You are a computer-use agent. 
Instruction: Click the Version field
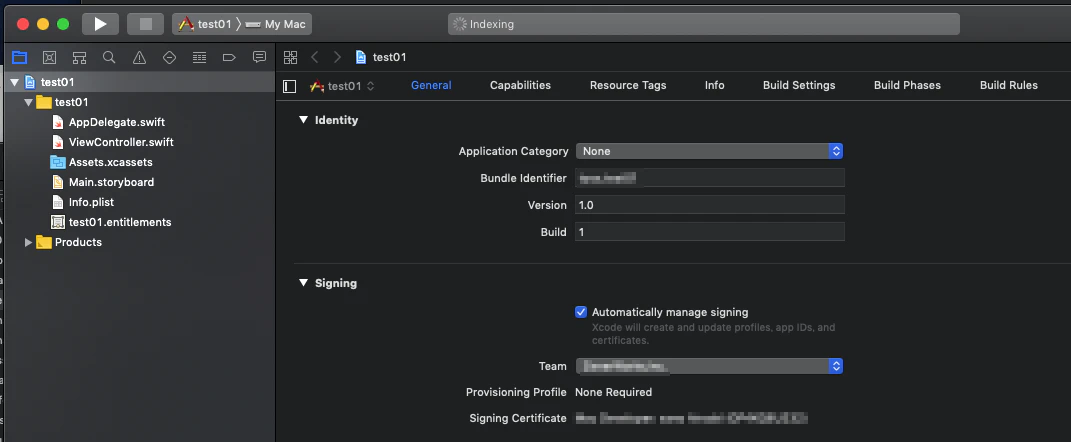click(x=710, y=205)
